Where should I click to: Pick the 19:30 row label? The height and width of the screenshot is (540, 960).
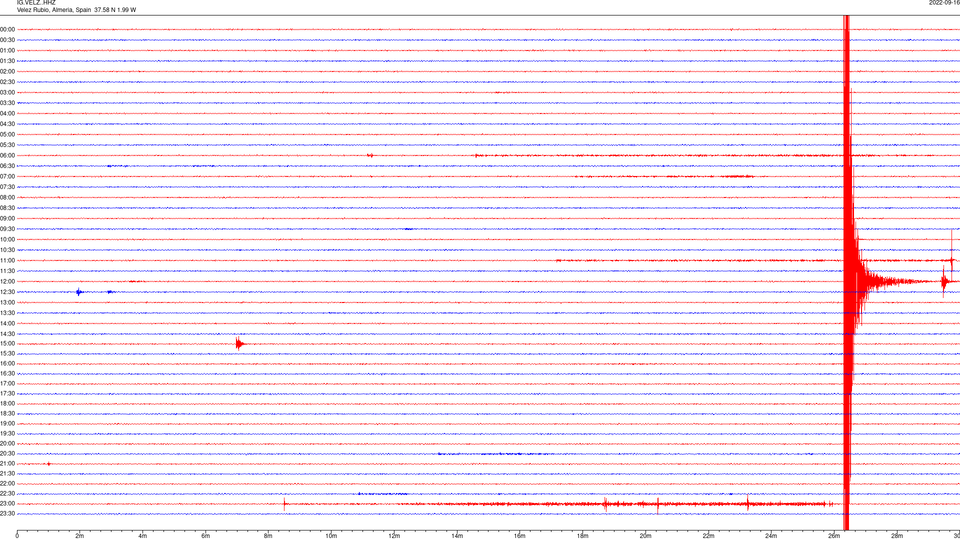(x=7, y=433)
